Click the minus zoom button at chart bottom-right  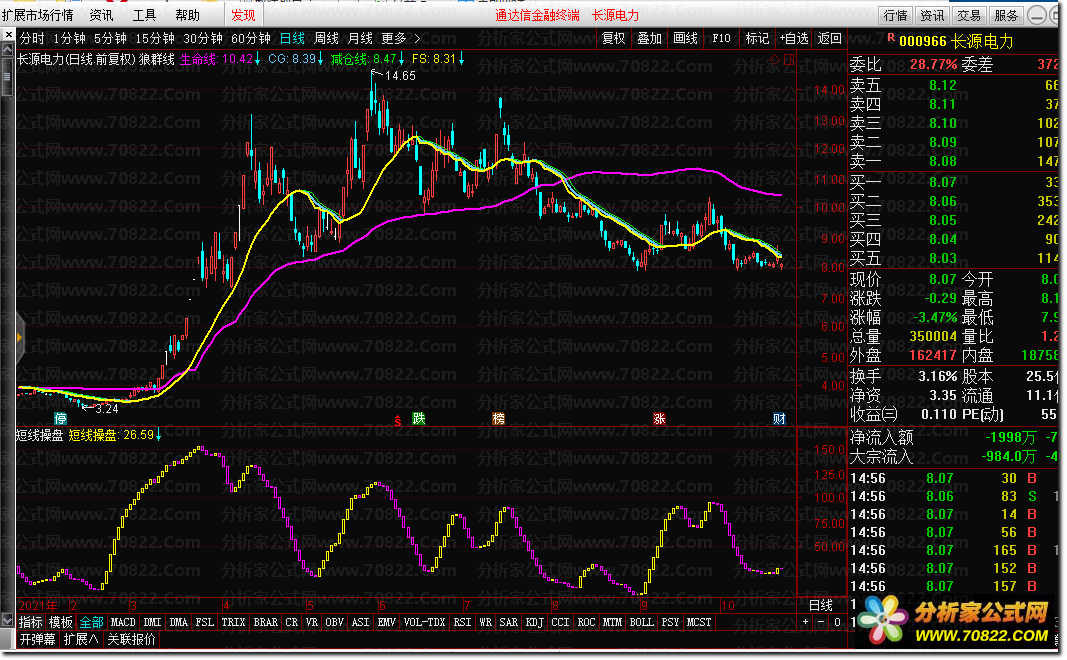tap(821, 622)
